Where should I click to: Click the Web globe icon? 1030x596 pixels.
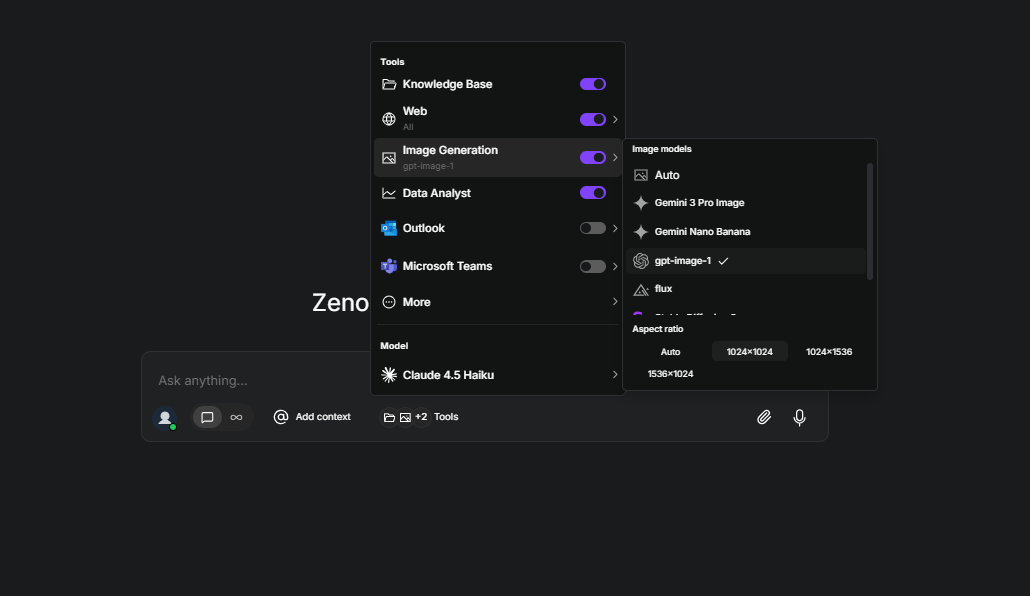[389, 119]
